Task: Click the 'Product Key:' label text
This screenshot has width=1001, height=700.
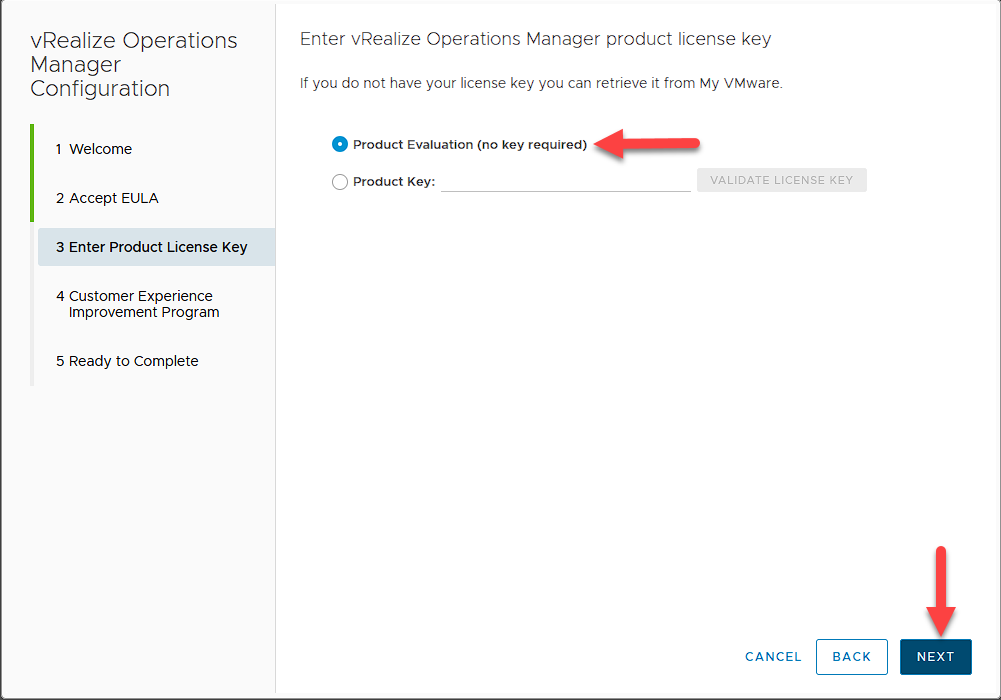Action: [394, 182]
